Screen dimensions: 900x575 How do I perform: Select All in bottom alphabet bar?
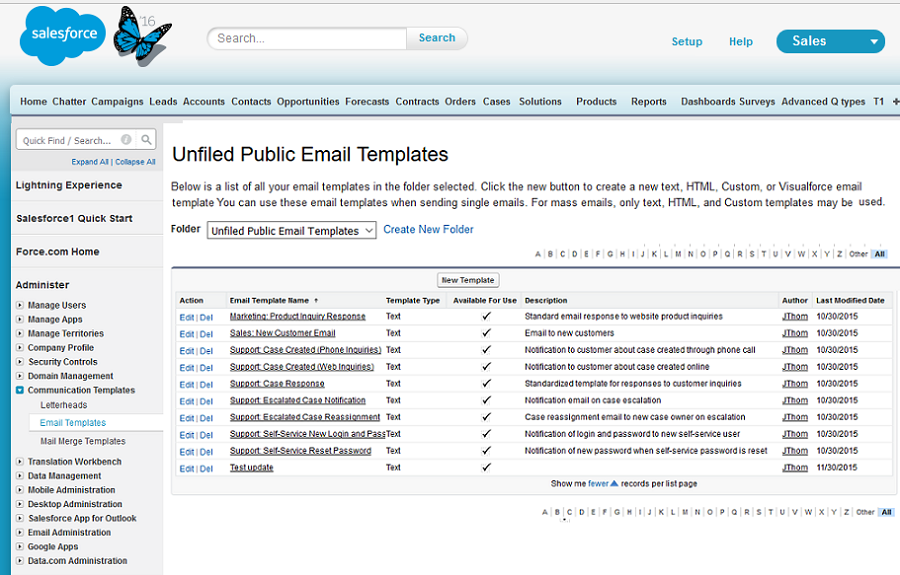pos(886,512)
